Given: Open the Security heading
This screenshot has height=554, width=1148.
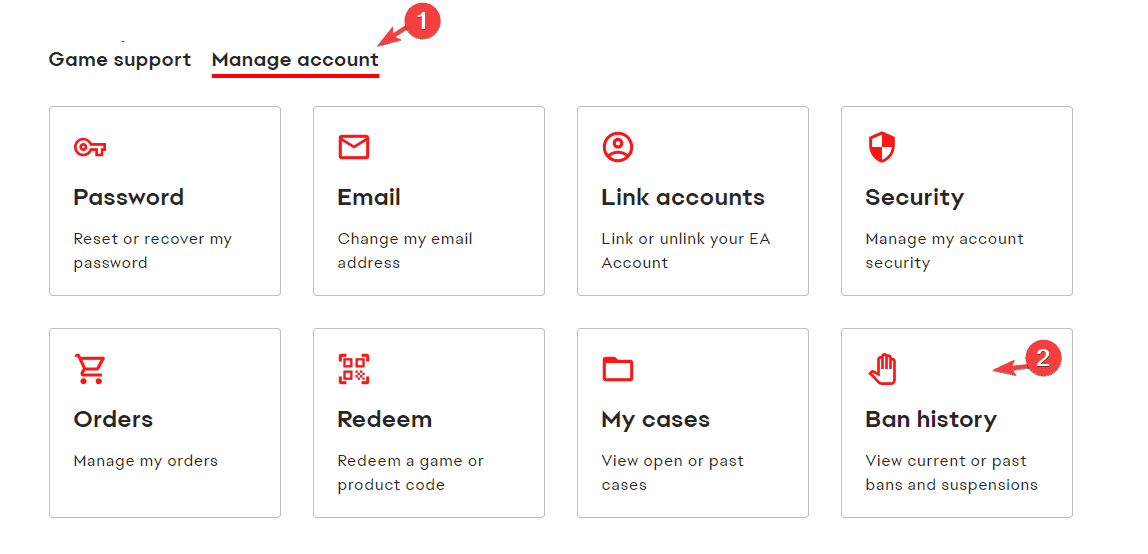Looking at the screenshot, I should [914, 197].
